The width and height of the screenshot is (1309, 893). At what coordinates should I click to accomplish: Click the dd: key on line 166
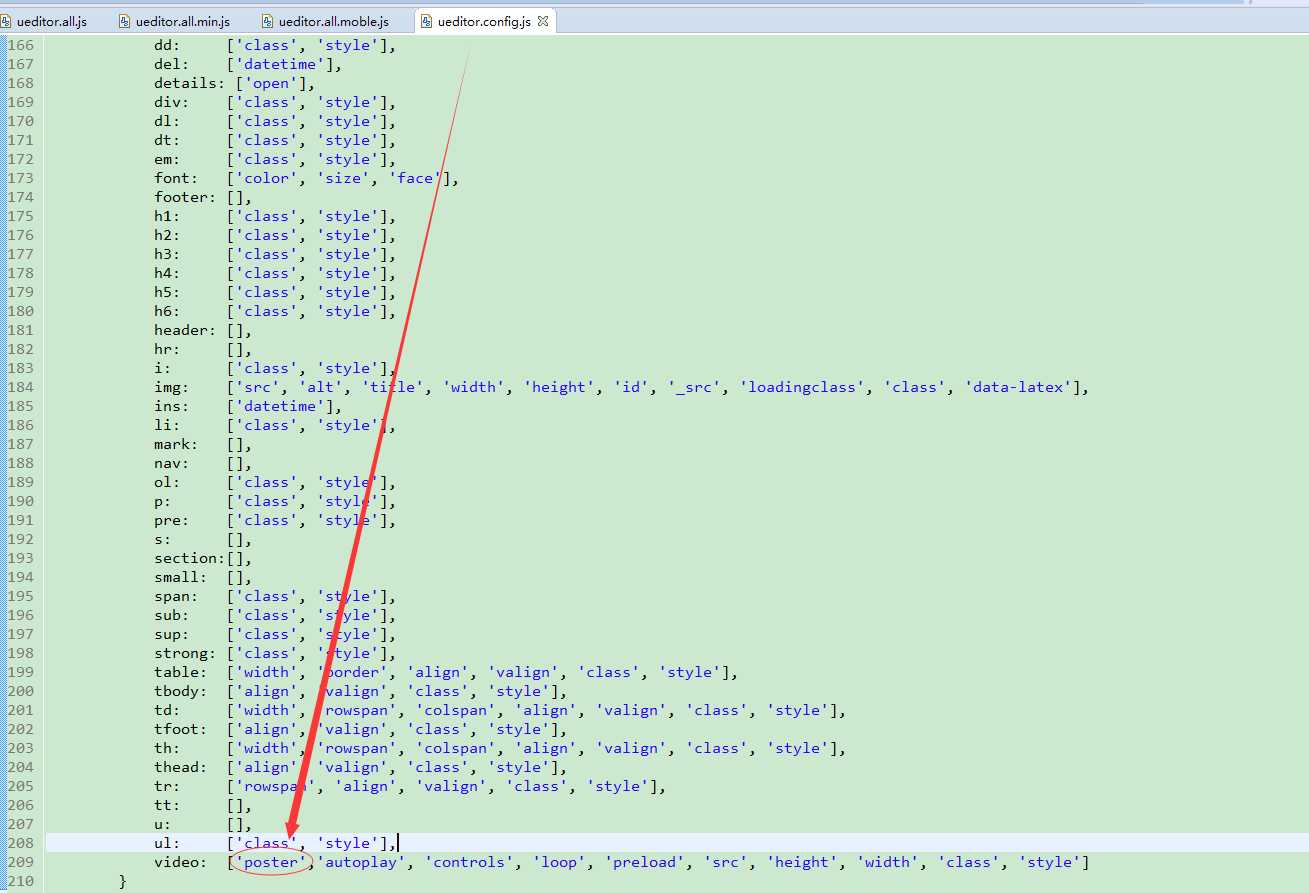(167, 45)
